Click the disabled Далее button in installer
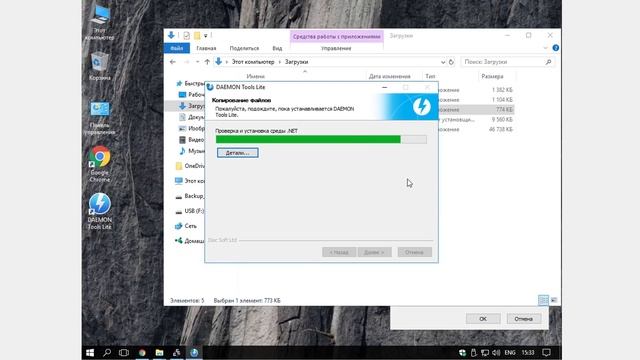The height and width of the screenshot is (360, 640). [374, 252]
